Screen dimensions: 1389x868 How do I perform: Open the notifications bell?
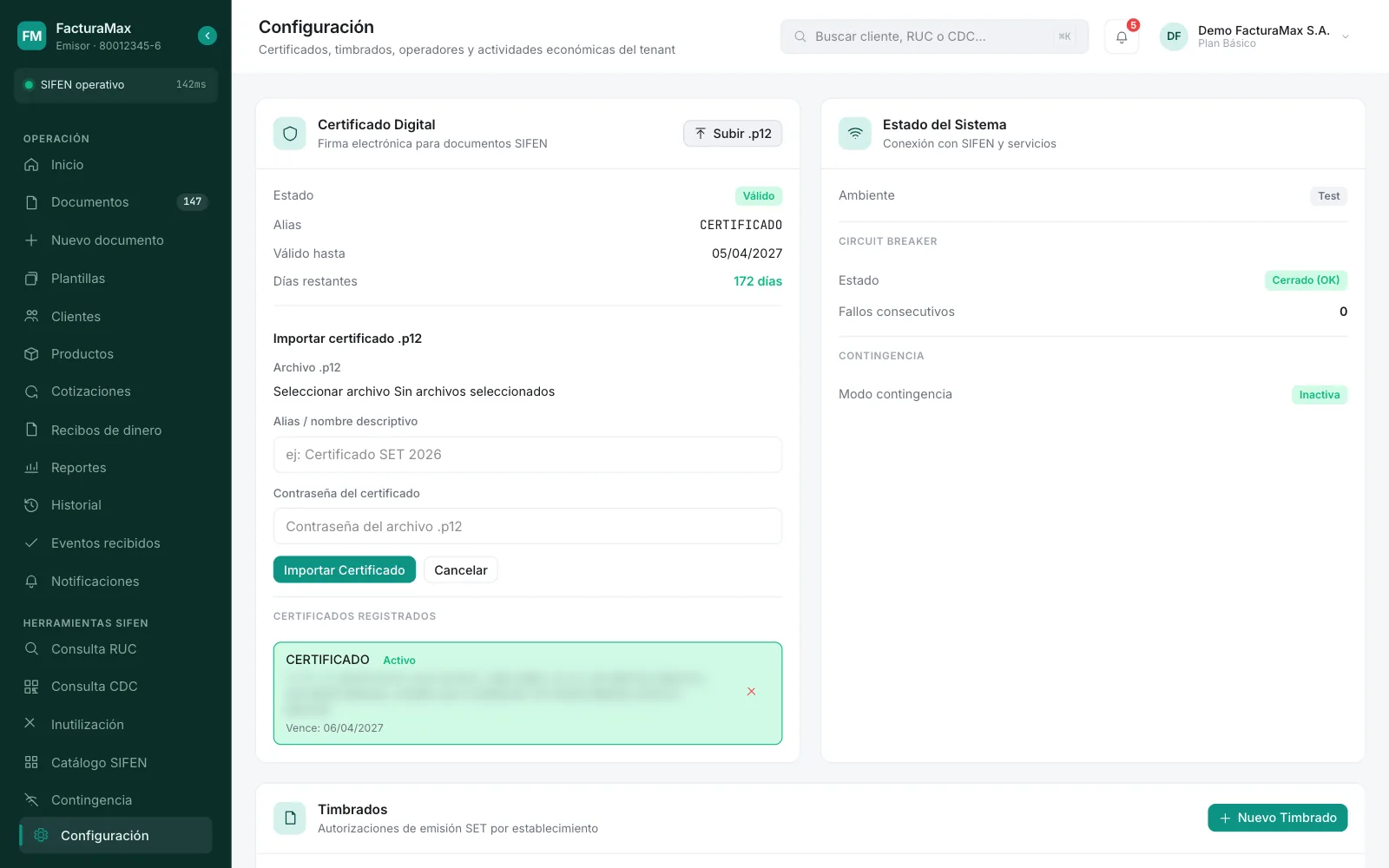pyautogui.click(x=1122, y=36)
